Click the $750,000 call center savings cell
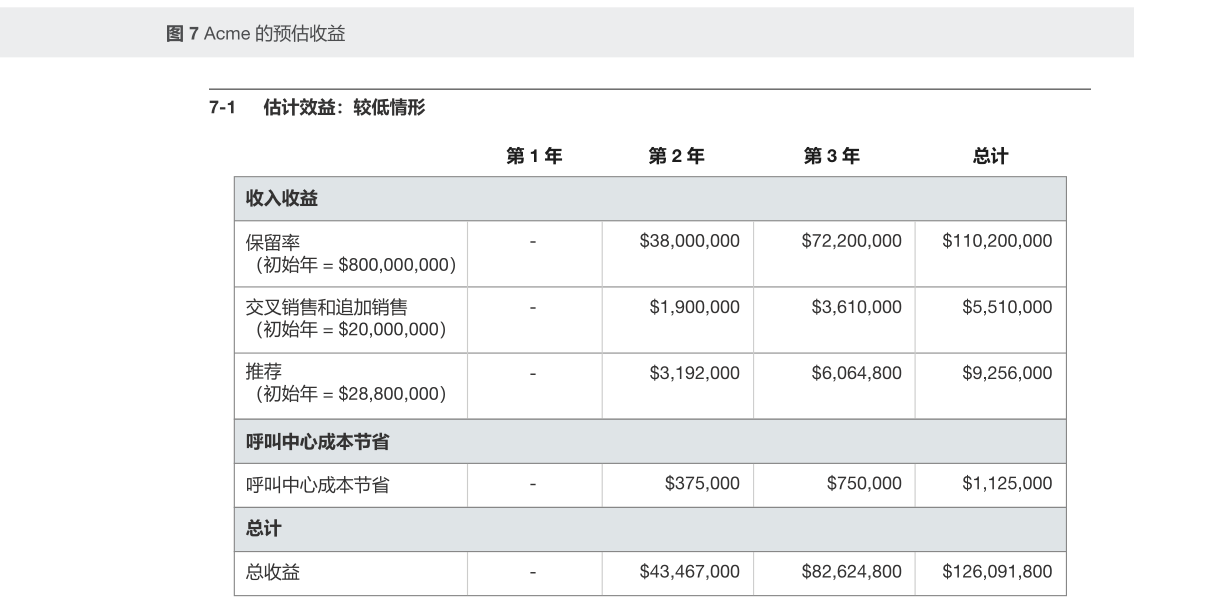Viewport: 1213px width, 609px height. 864,484
